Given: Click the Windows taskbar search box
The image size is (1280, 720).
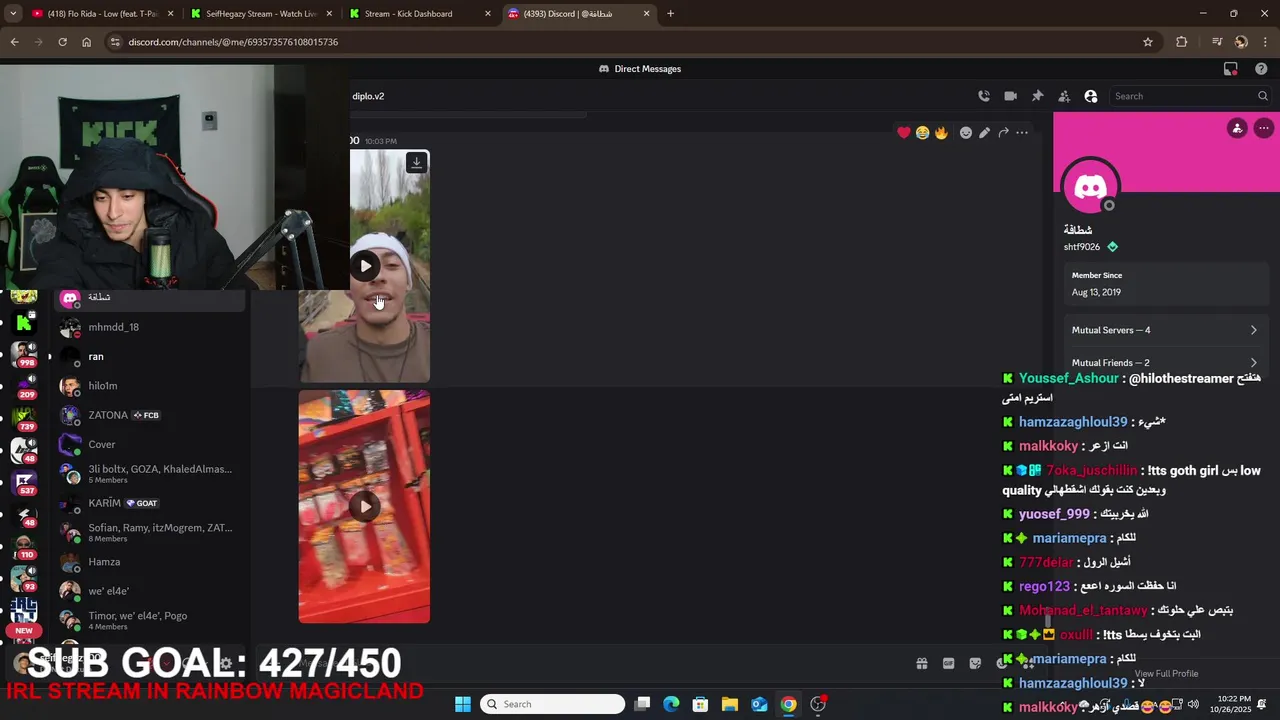Looking at the screenshot, I should (x=552, y=704).
